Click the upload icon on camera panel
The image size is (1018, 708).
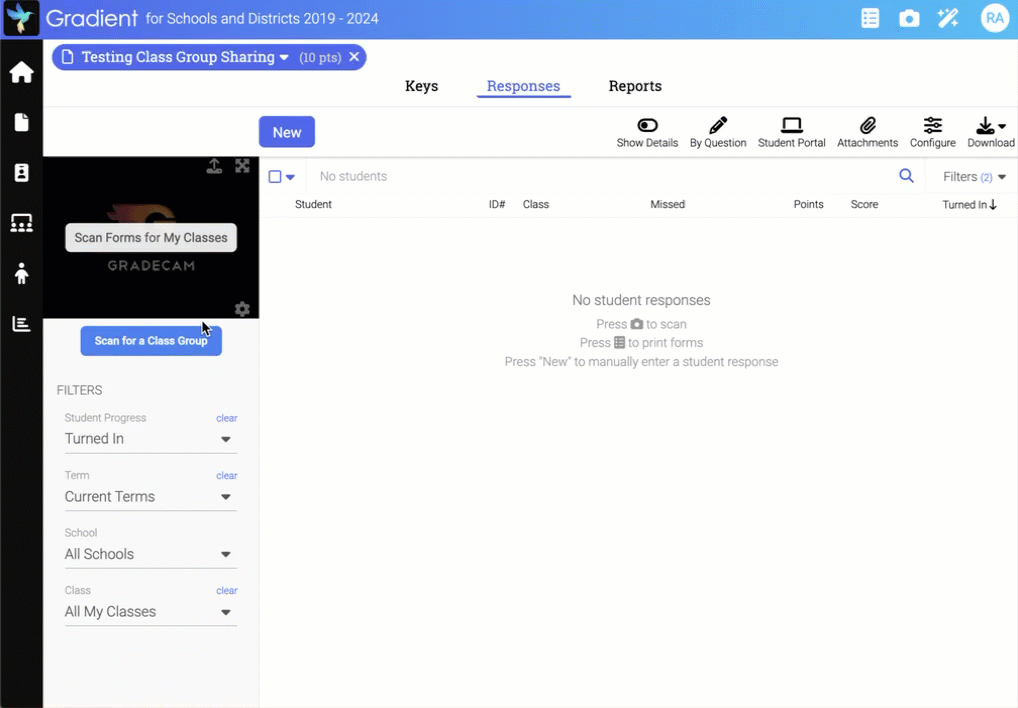[214, 166]
